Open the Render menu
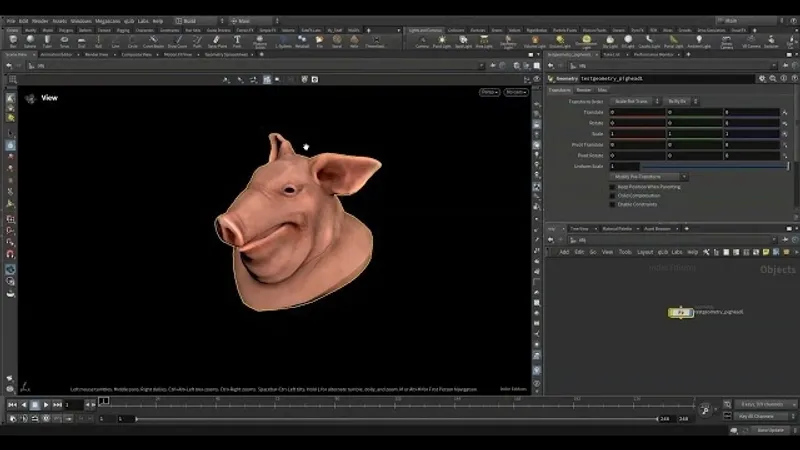The width and height of the screenshot is (800, 450). click(x=40, y=21)
